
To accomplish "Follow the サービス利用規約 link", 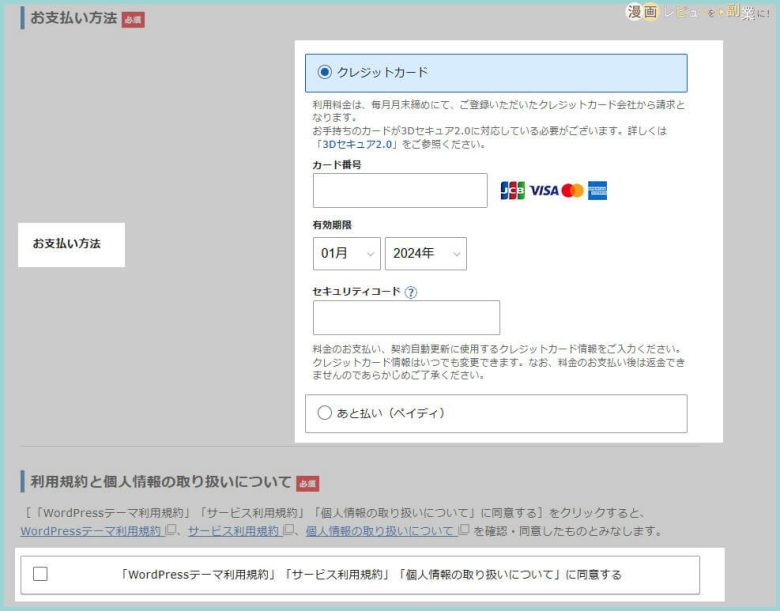I will (x=233, y=531).
